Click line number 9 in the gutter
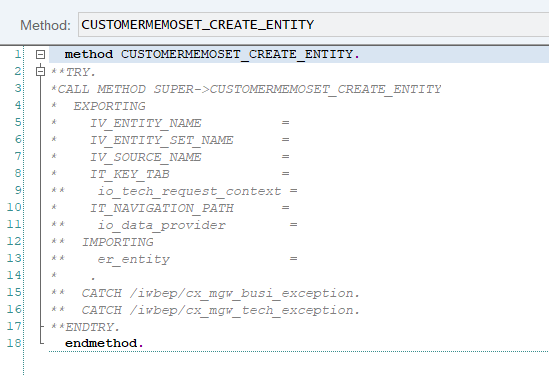Screen dimensions: 549x376 coord(18,190)
